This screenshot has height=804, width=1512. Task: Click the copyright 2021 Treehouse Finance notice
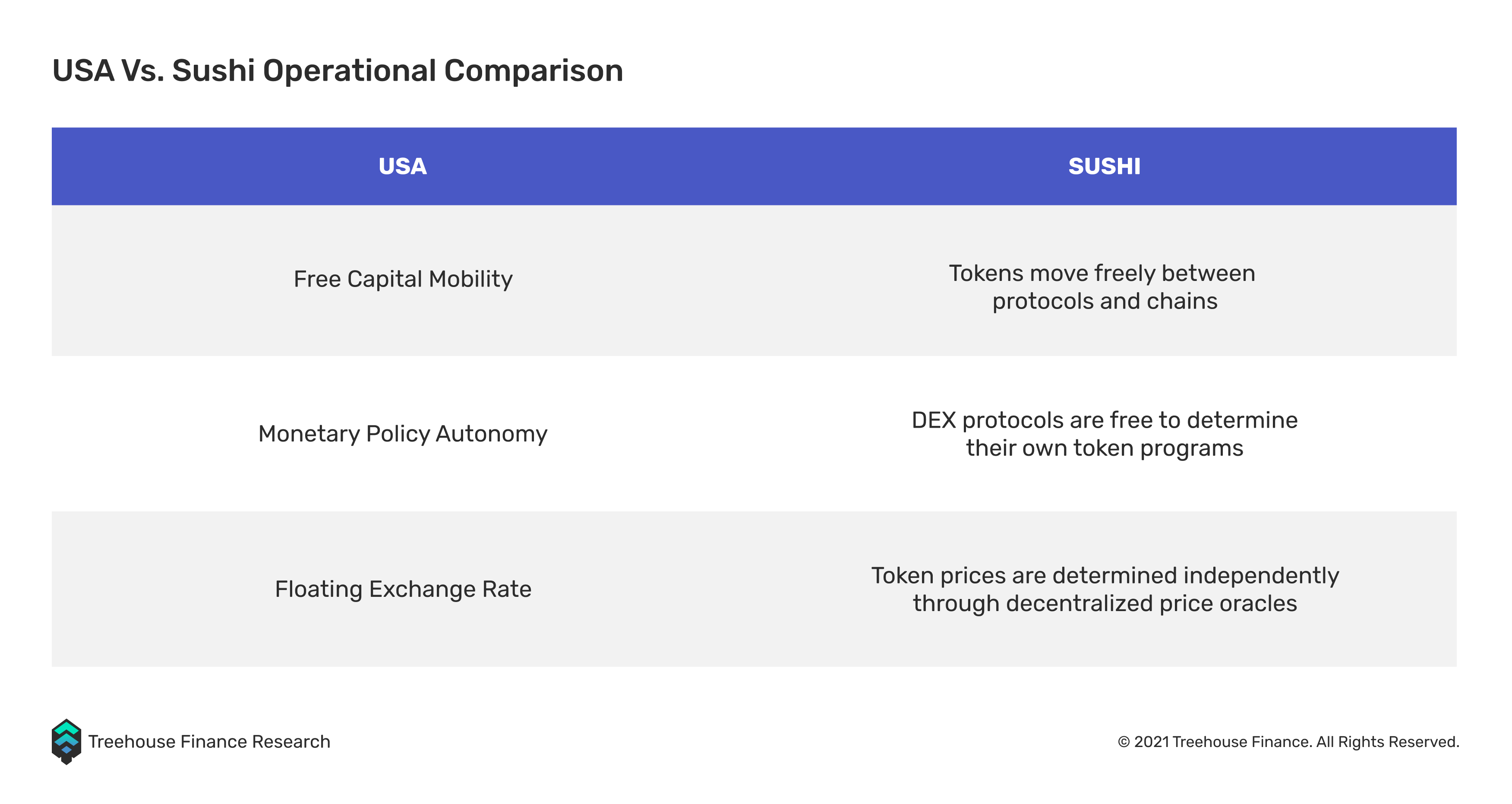1288,742
